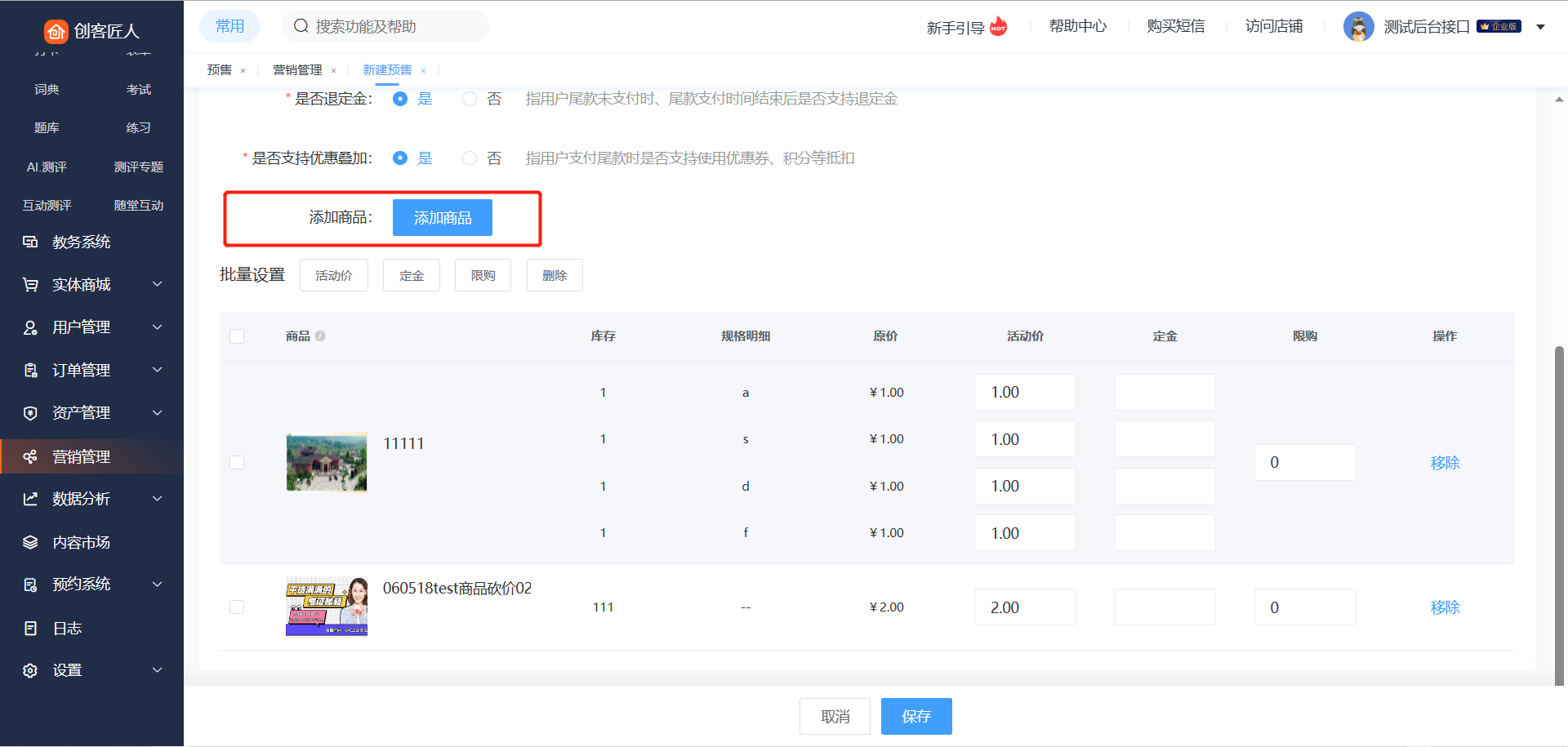Select 否 for 是否退定金
This screenshot has height=747, width=1568.
470,99
